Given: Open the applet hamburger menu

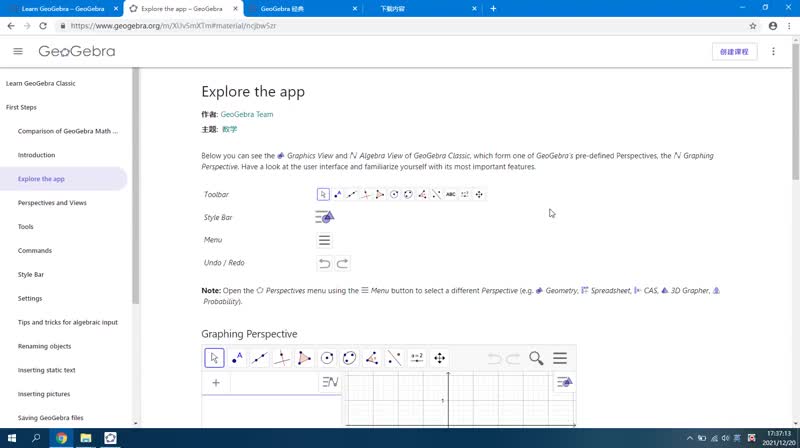Looking at the screenshot, I should 560,358.
